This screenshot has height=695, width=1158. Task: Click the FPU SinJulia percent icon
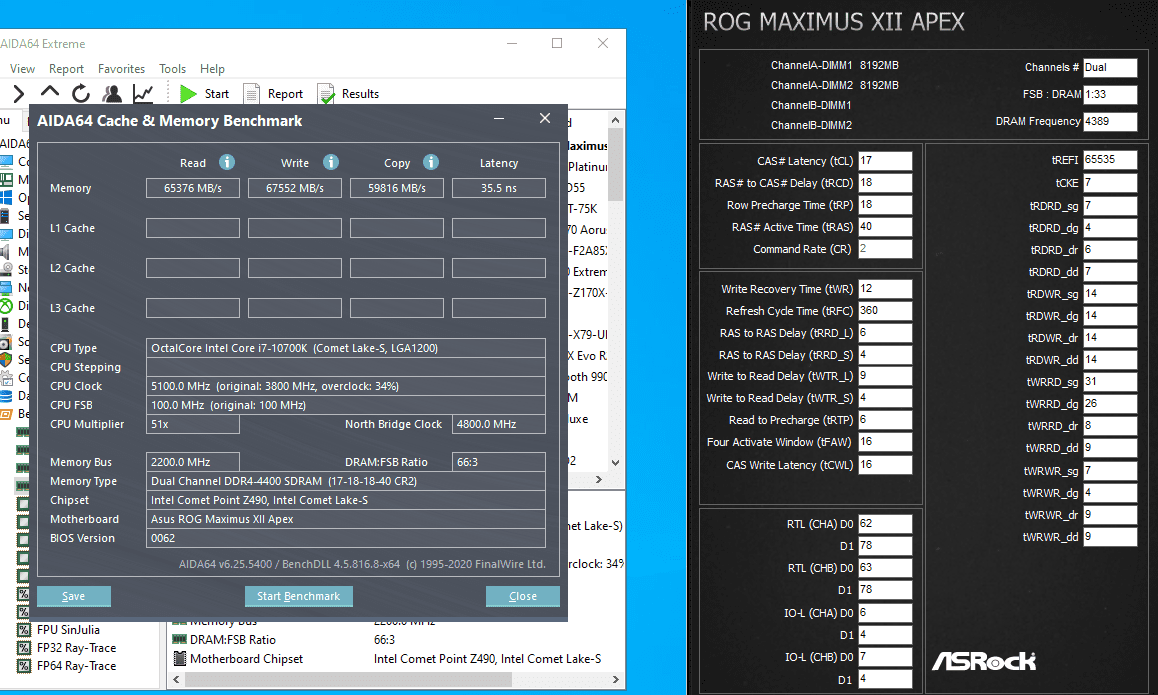point(24,630)
